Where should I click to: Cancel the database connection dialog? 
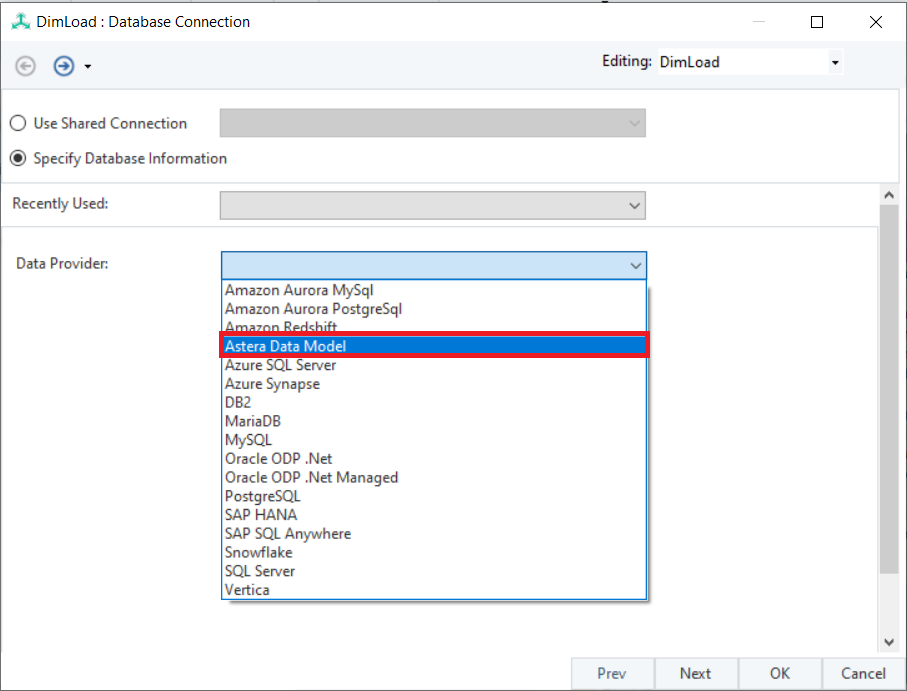863,674
